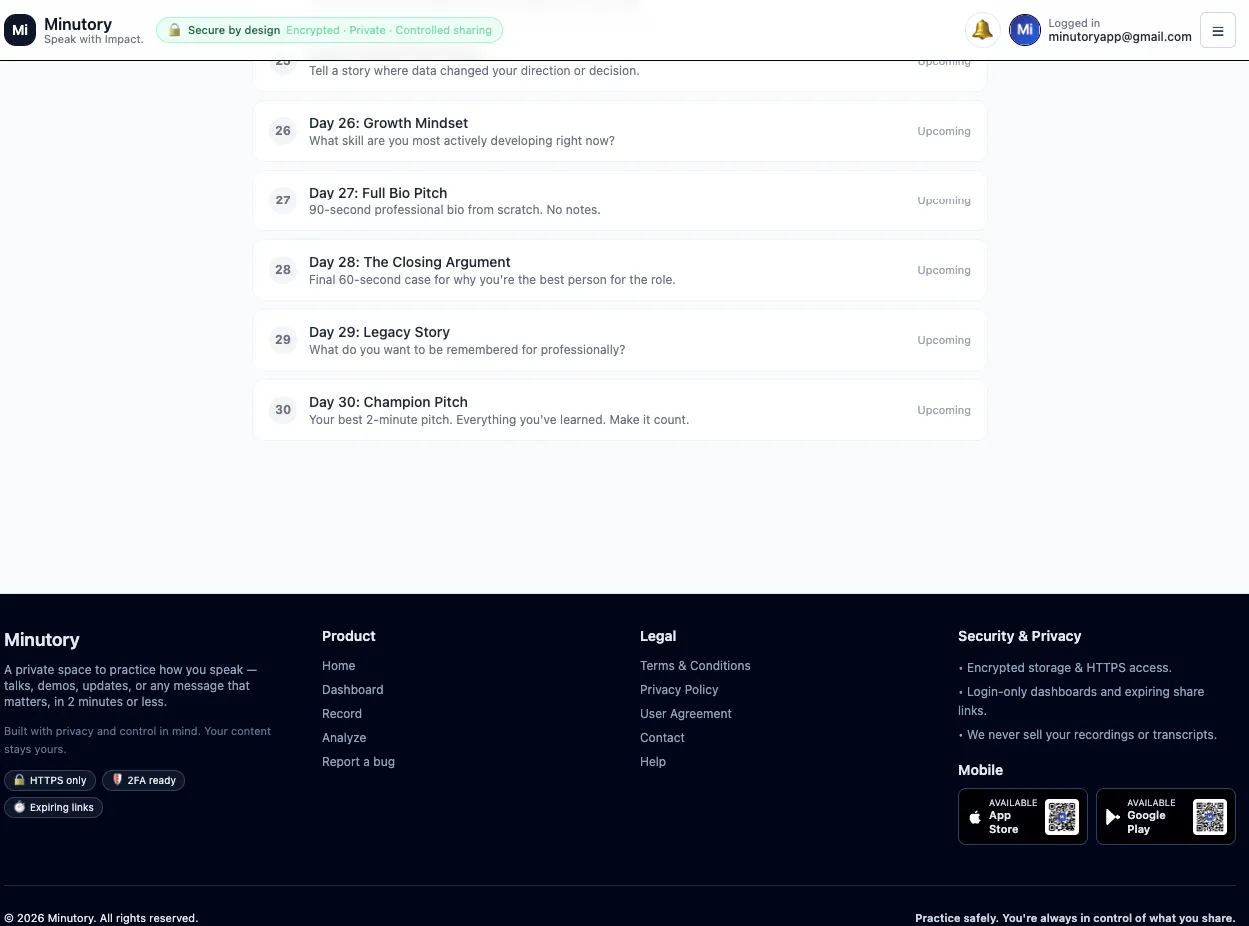1249x926 pixels.
Task: Click the lock icon in Secure by design badge
Action: (x=175, y=30)
